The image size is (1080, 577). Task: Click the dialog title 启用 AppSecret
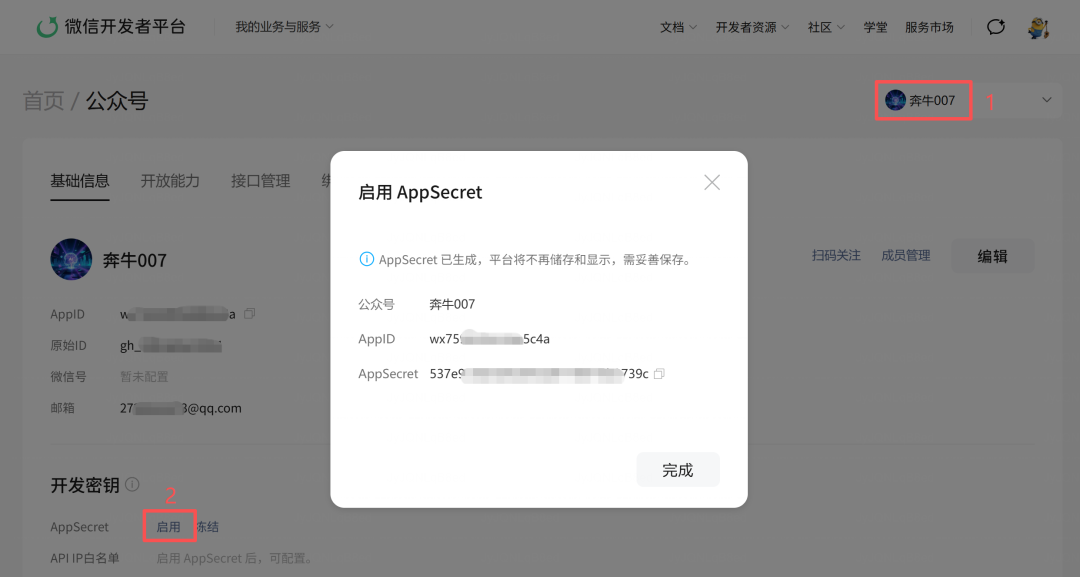pyautogui.click(x=420, y=192)
